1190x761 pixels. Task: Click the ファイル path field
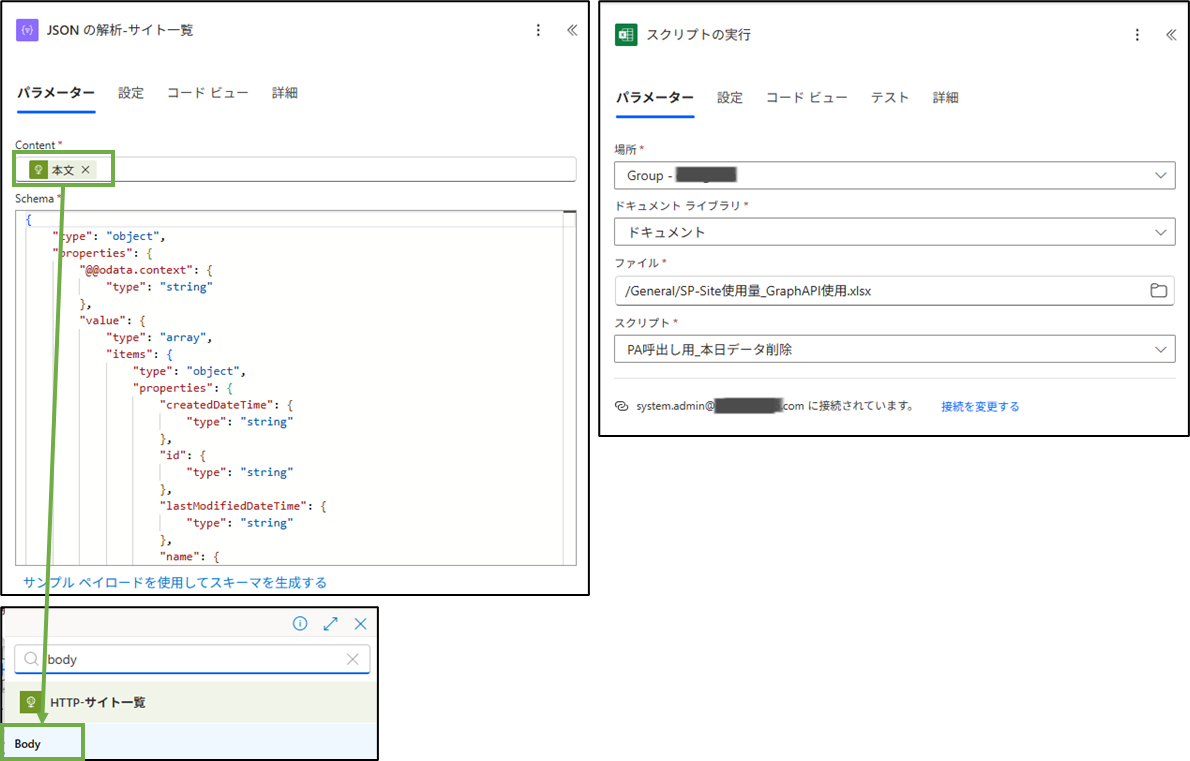895,291
